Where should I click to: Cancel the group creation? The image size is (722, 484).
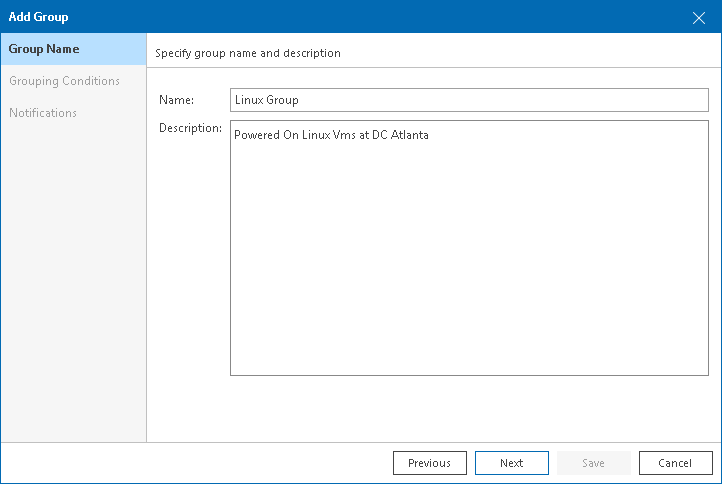[x=675, y=463]
